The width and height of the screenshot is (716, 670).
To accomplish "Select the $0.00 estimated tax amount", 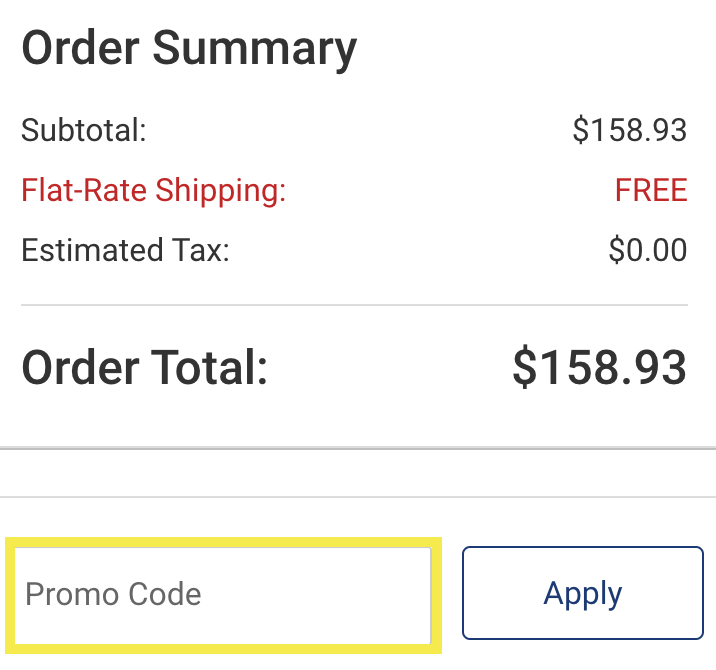I will [x=647, y=249].
